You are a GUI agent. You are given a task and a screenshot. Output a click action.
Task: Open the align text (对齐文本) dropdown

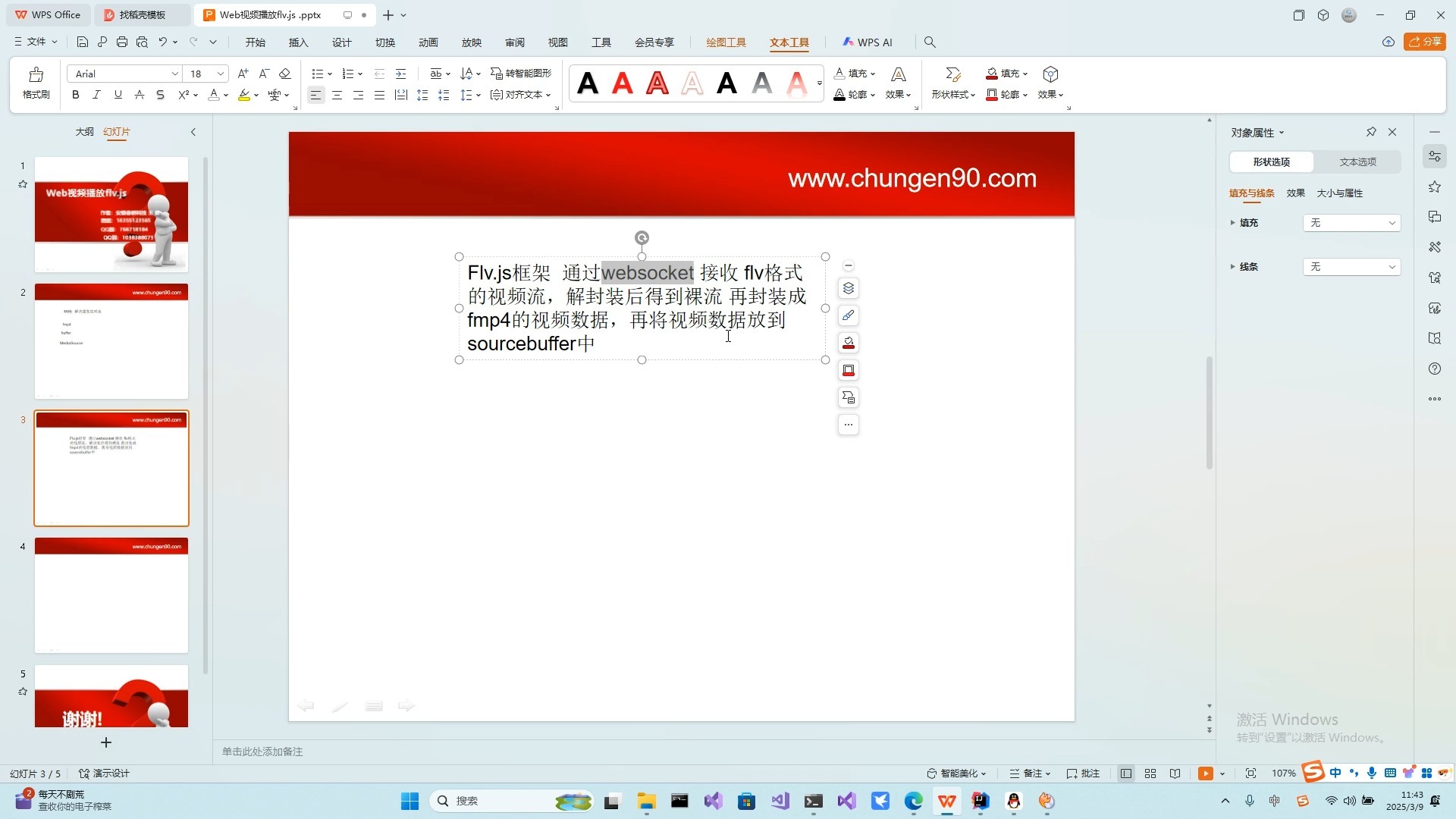click(521, 95)
